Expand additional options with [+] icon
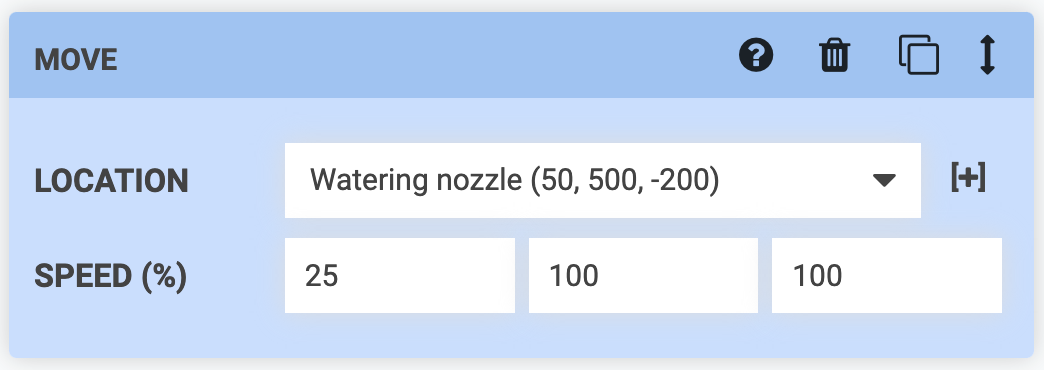This screenshot has height=370, width=1044. click(968, 178)
